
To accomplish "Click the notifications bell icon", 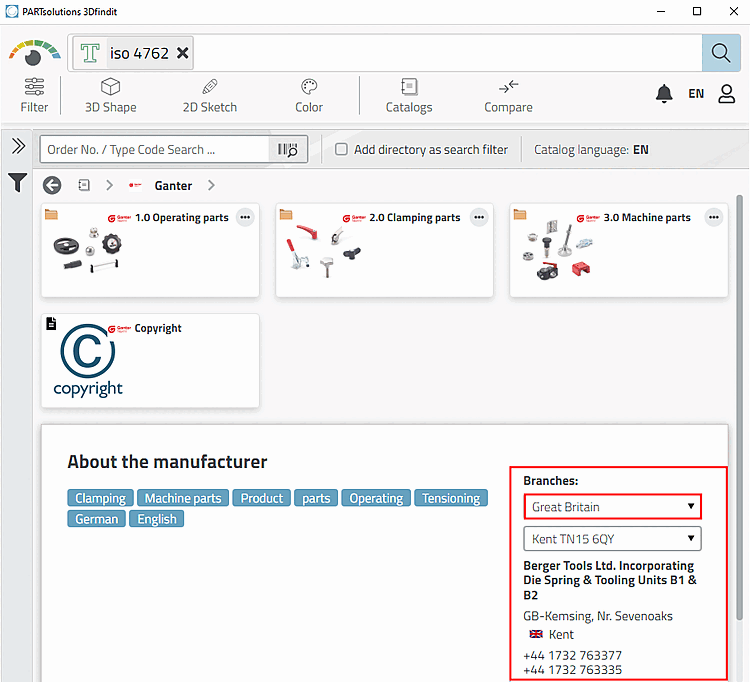I will click(x=664, y=93).
